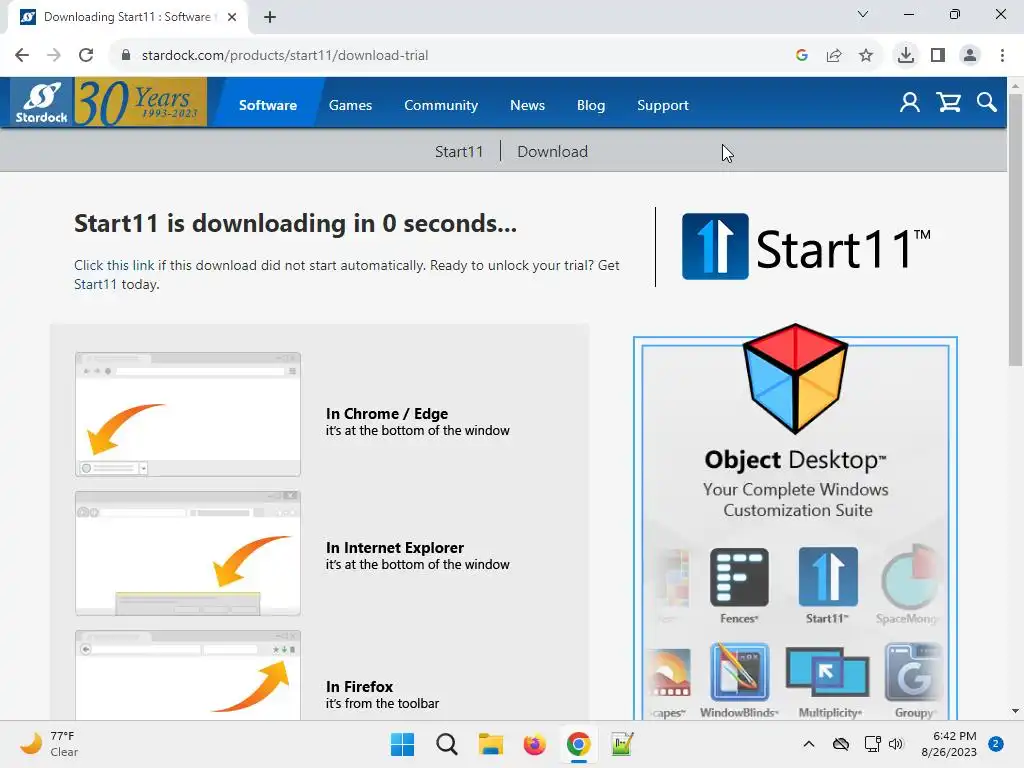Open the clock showing 6:42 PM
Viewport: 1024px width, 768px height.
(x=948, y=744)
